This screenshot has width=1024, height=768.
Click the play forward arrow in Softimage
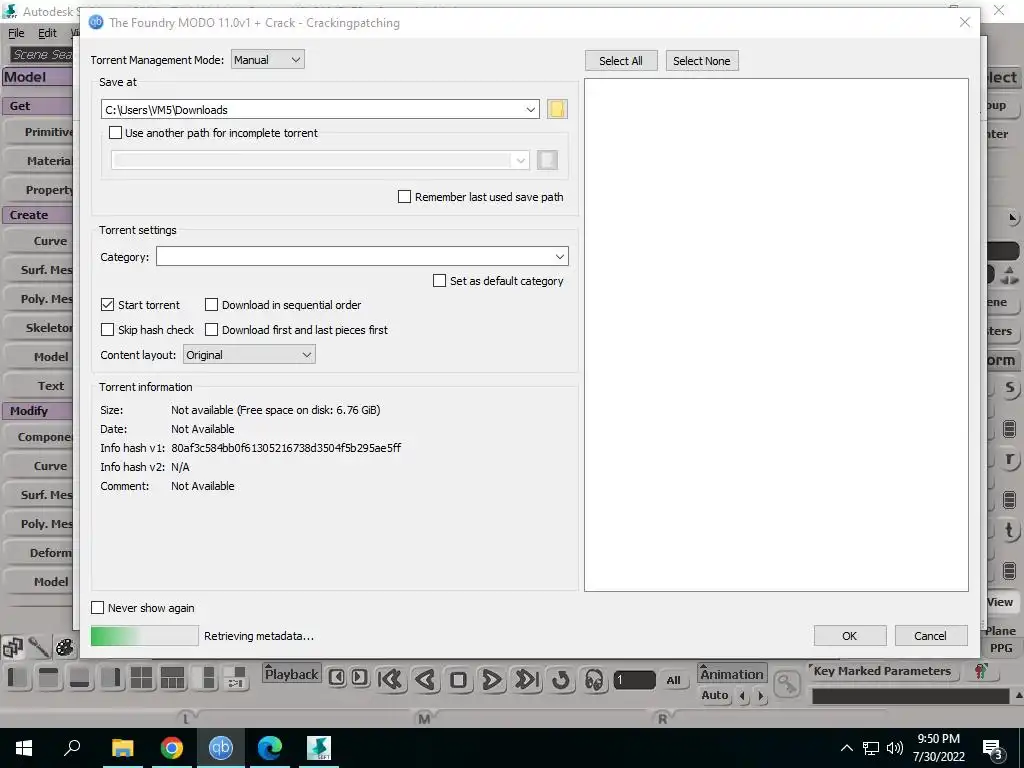tap(492, 680)
